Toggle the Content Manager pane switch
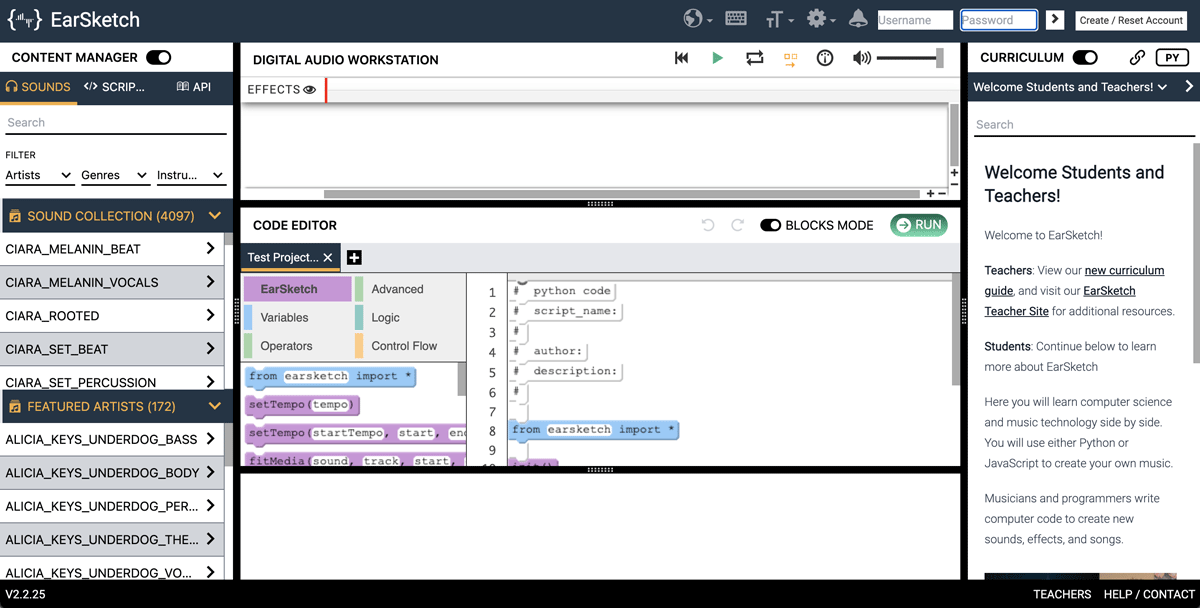Viewport: 1200px width, 608px height. pyautogui.click(x=158, y=58)
